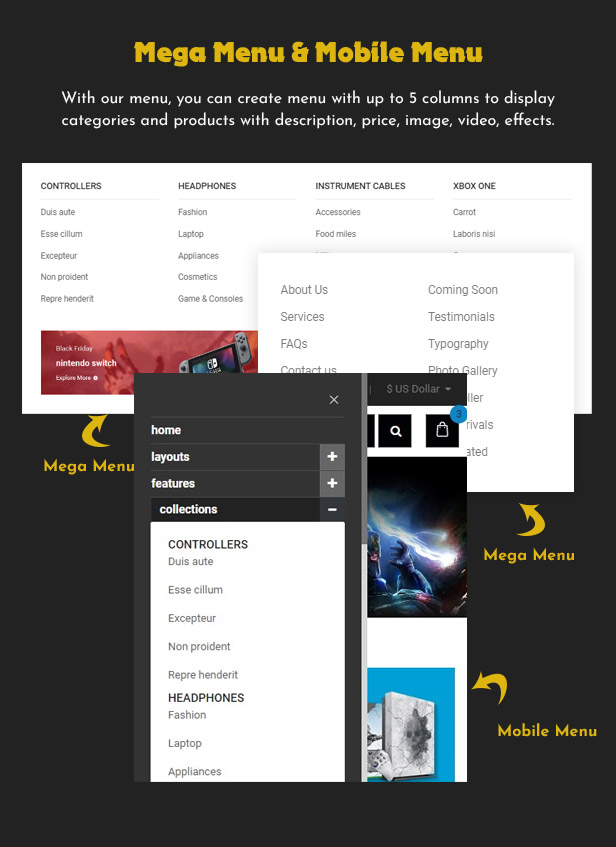Select home in mobile menu
Image resolution: width=616 pixels, height=847 pixels.
point(166,430)
